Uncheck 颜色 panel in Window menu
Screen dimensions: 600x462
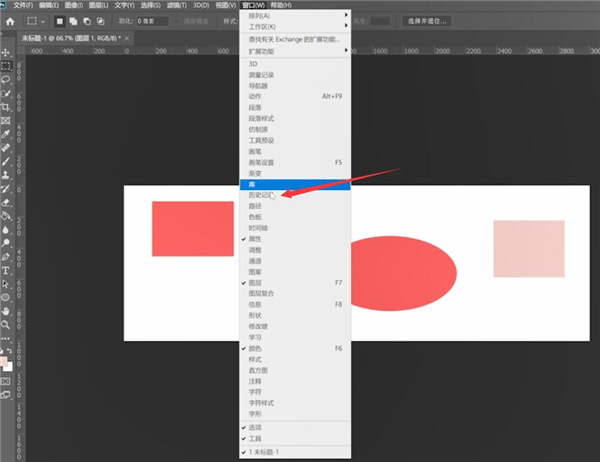(x=295, y=348)
